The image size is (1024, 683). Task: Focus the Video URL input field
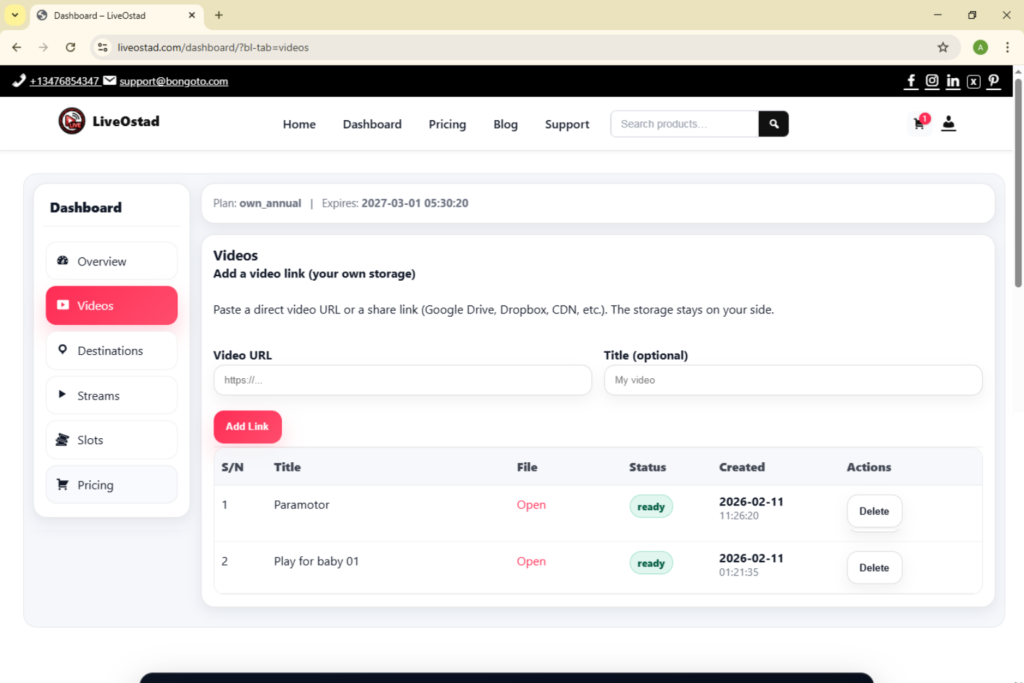(402, 380)
